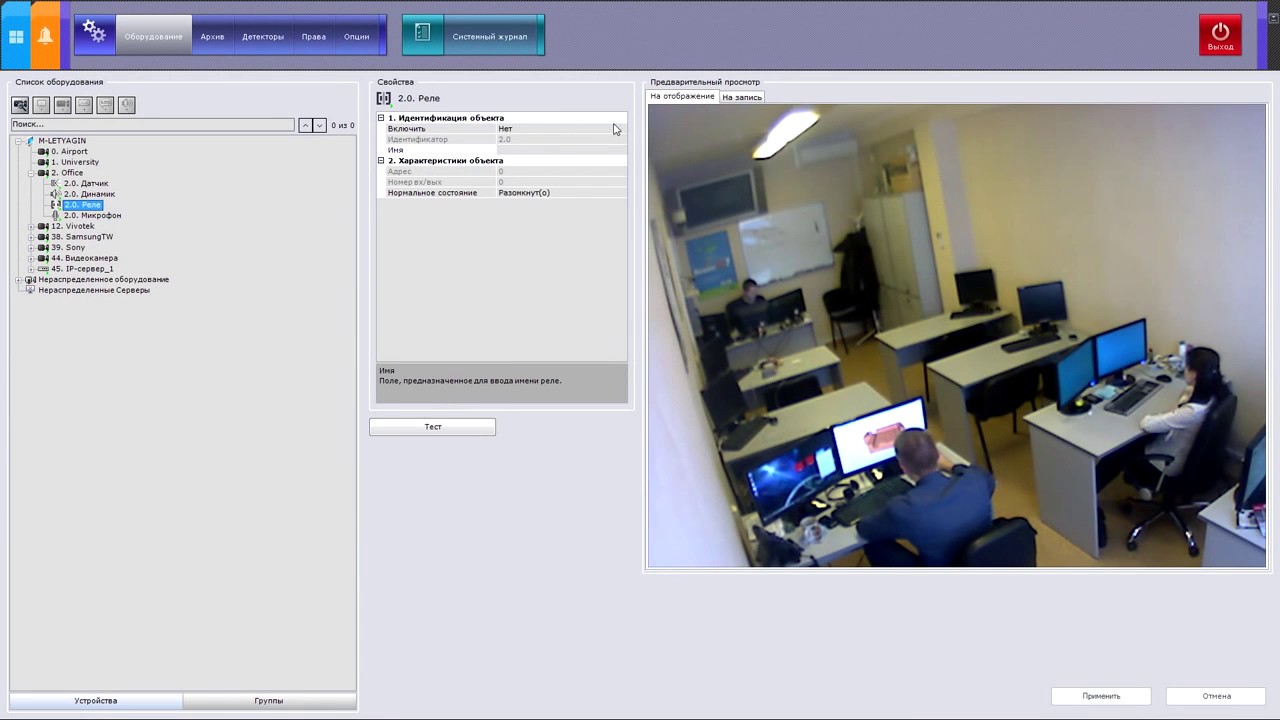
Task: Collapse the 2. Office camera node
Action: [x=31, y=173]
